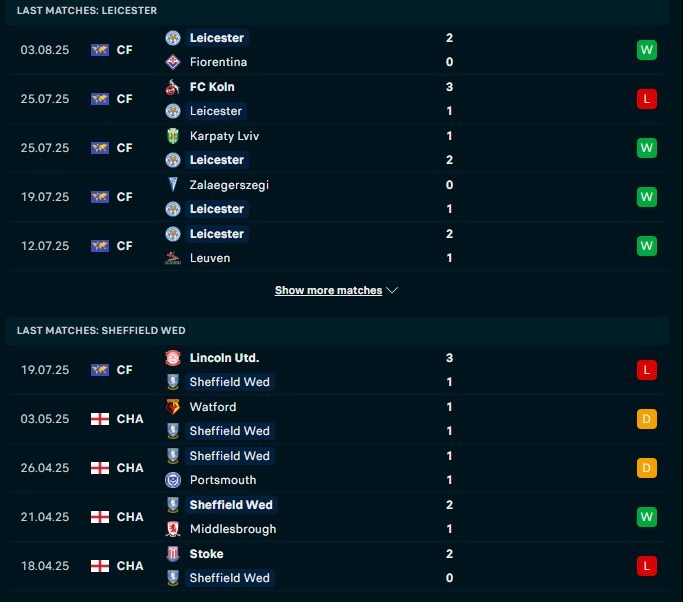Click the Middlesbrough team crest

click(173, 529)
